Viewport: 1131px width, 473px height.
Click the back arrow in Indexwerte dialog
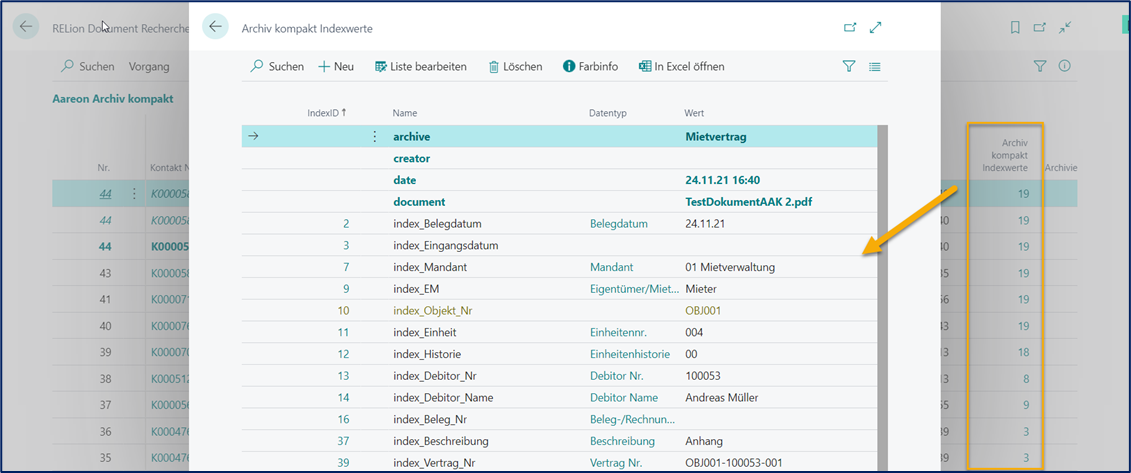215,27
